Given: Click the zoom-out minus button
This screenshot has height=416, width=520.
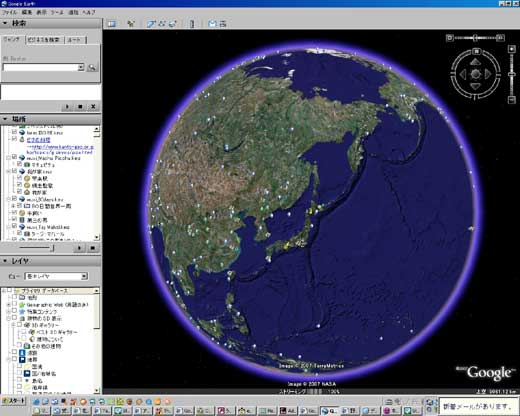Looking at the screenshot, I should tap(512, 99).
